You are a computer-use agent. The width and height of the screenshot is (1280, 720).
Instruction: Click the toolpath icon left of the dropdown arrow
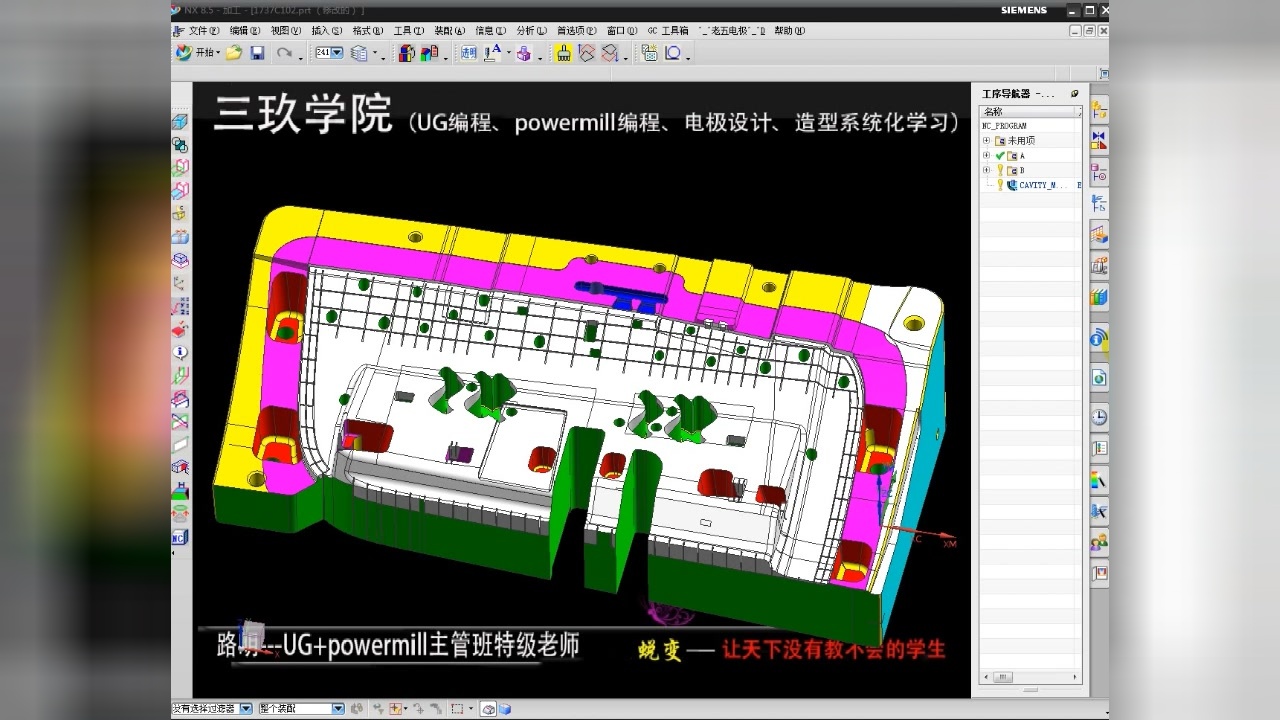[x=610, y=53]
